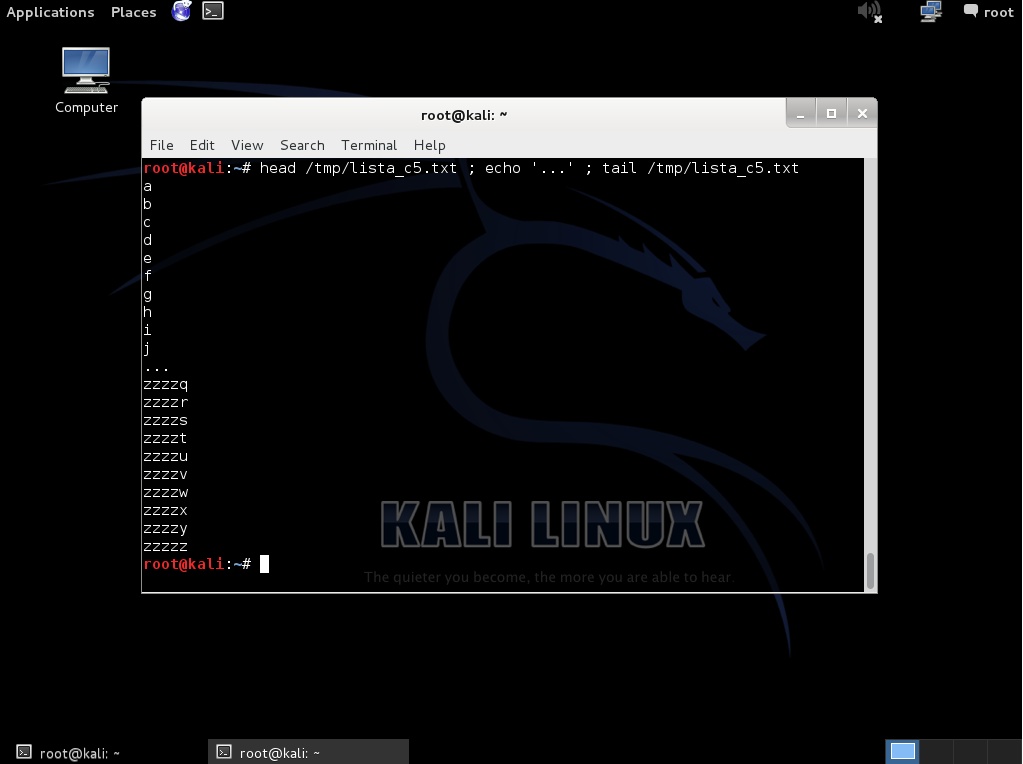
Task: Expand the Places menu
Action: tap(133, 12)
